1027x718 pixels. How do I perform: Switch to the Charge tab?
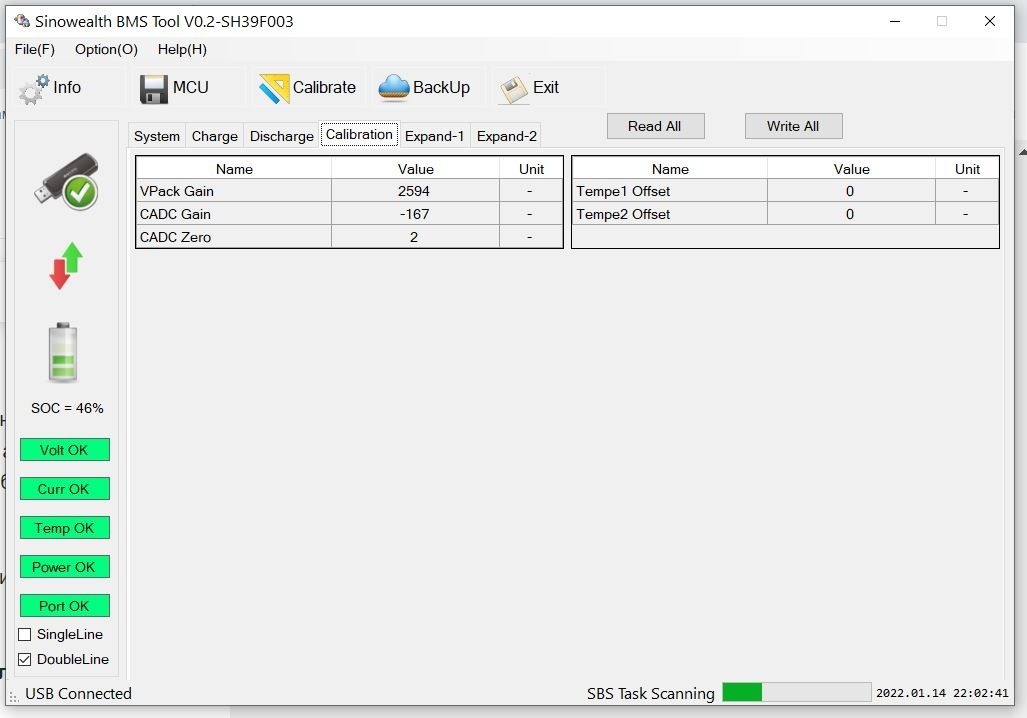[x=214, y=136]
